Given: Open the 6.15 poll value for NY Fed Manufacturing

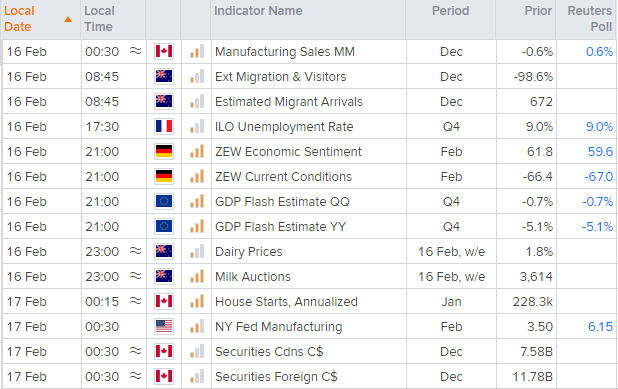Looking at the screenshot, I should (600, 326).
